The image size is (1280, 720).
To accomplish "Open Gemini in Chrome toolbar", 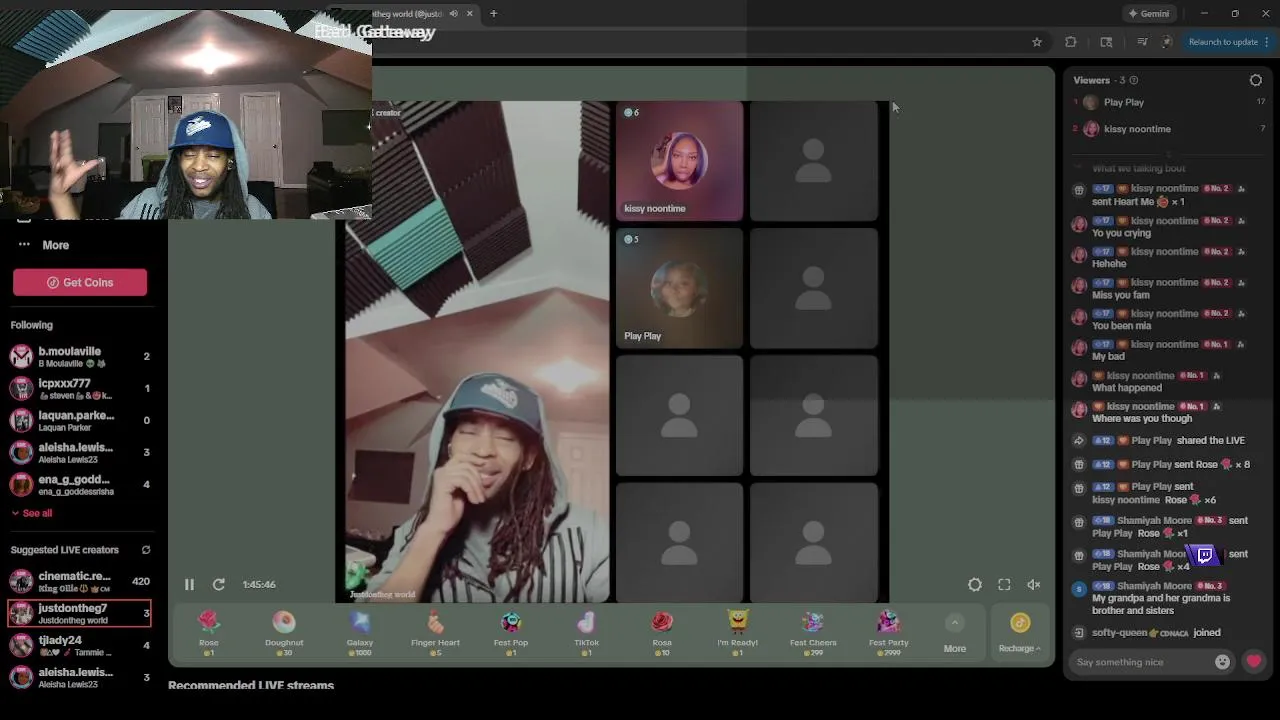I will coord(1148,14).
